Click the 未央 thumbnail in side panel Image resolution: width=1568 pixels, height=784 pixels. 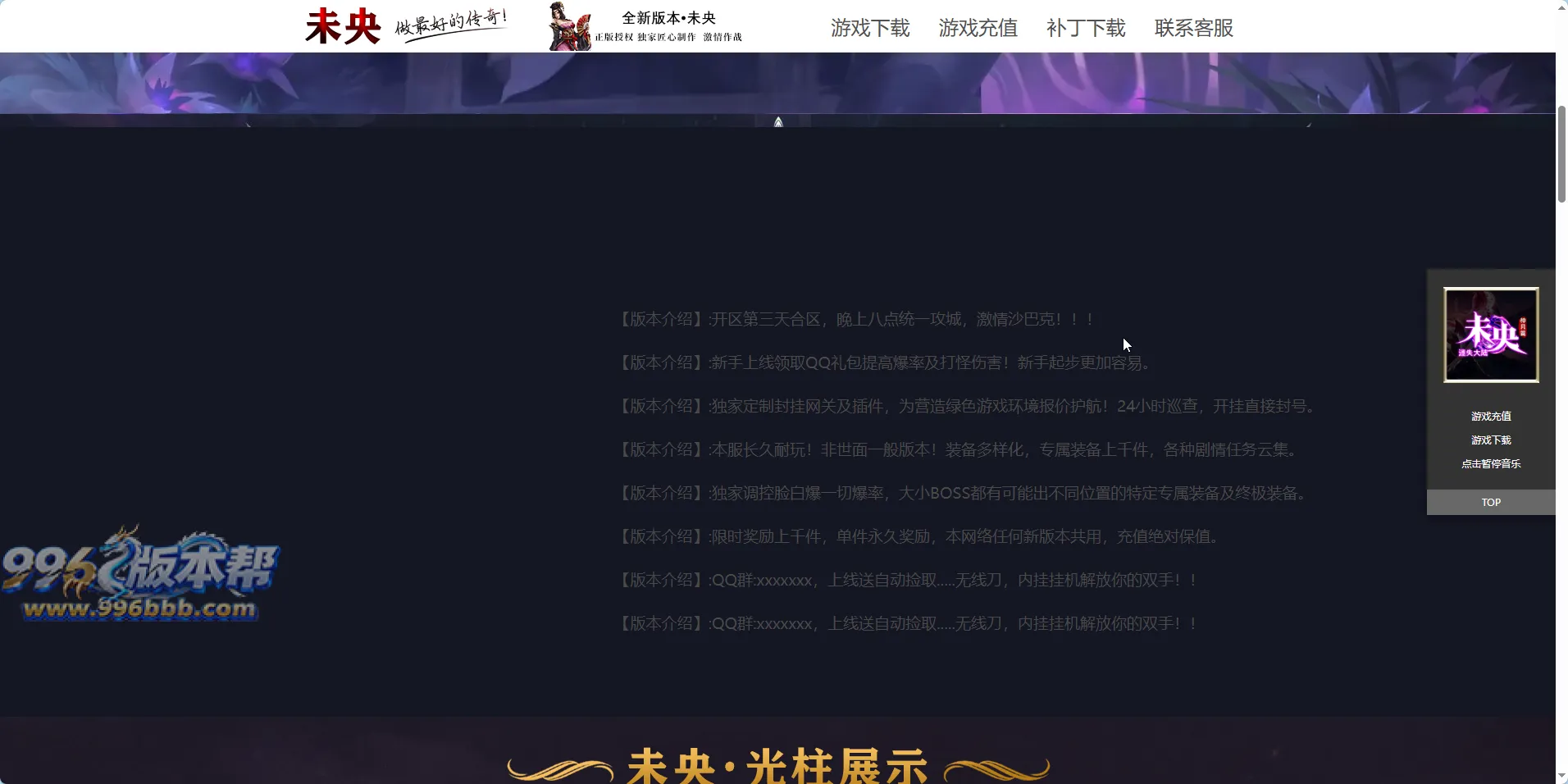click(1491, 335)
